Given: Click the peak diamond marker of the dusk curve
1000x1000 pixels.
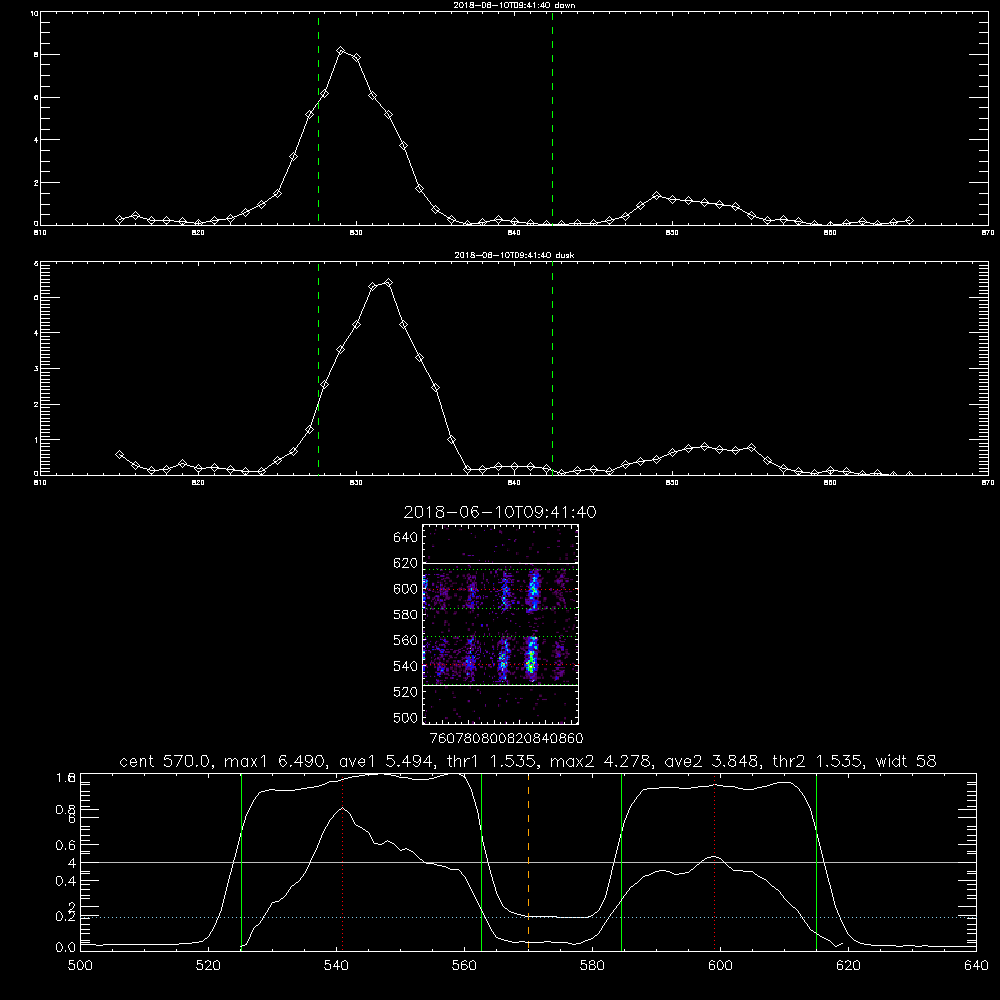Looking at the screenshot, I should pyautogui.click(x=388, y=283).
